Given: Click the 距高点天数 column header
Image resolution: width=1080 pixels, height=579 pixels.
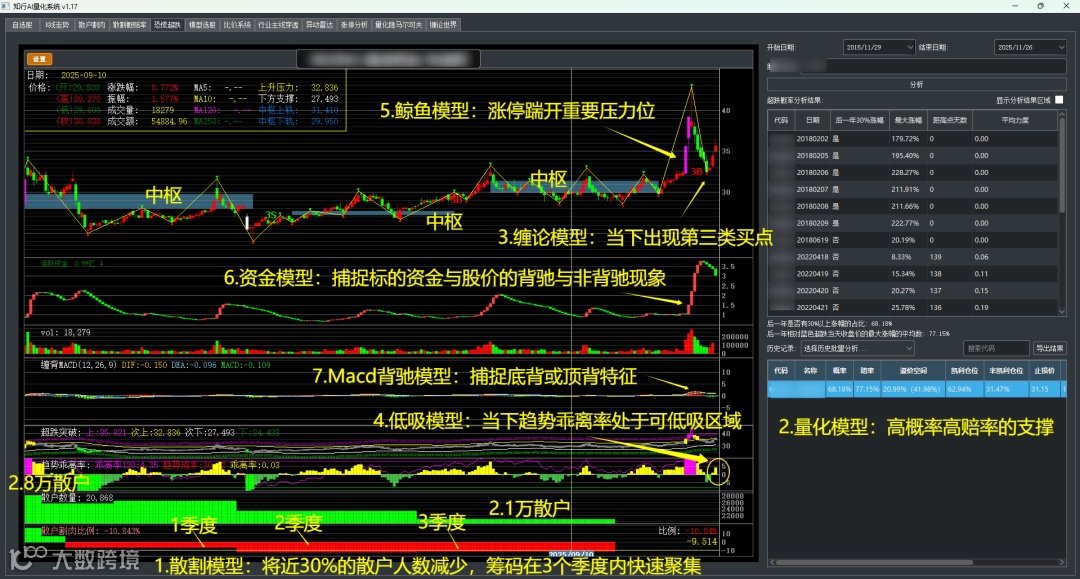Looking at the screenshot, I should point(950,120).
